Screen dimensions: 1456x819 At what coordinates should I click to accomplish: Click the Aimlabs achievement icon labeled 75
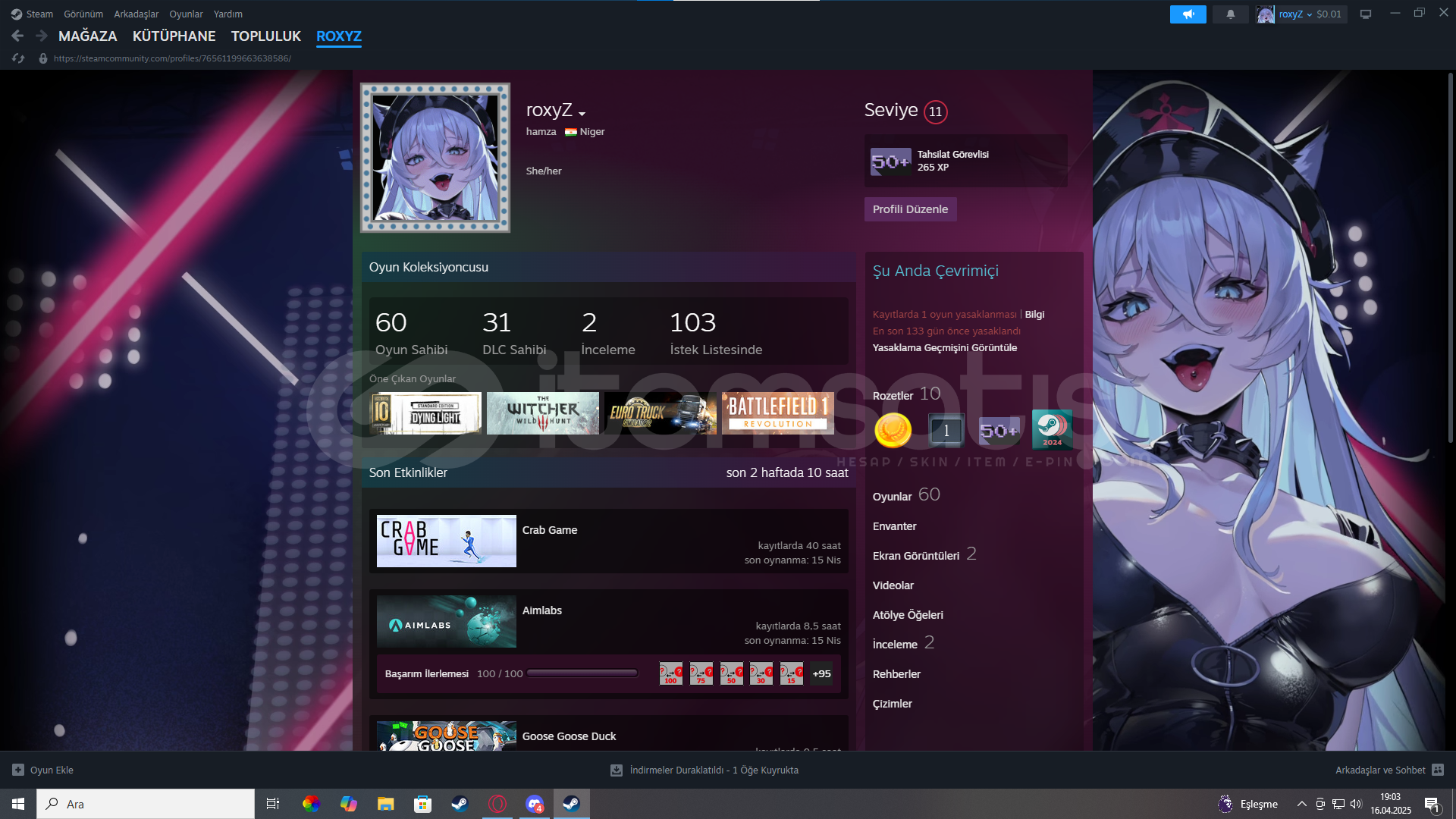tap(701, 673)
